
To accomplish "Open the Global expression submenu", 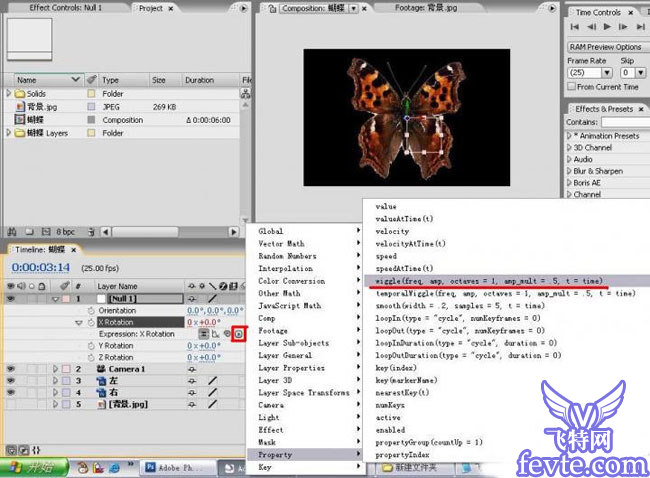I will [x=306, y=231].
